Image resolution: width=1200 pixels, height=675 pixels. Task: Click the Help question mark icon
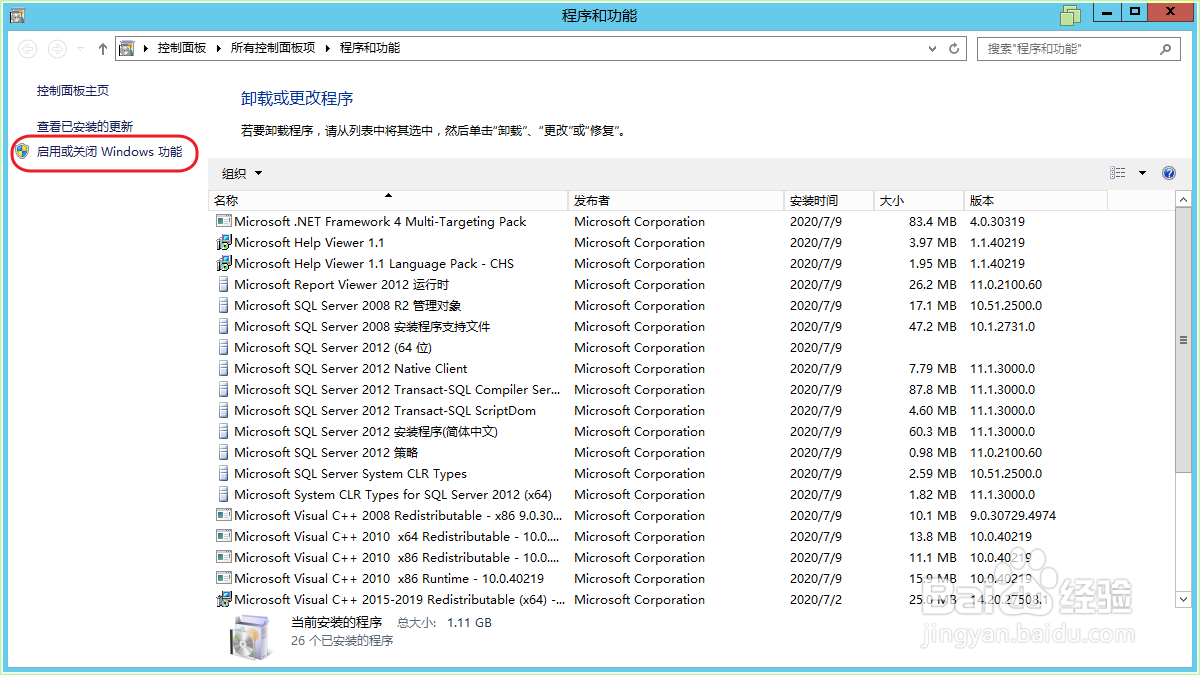1168,172
